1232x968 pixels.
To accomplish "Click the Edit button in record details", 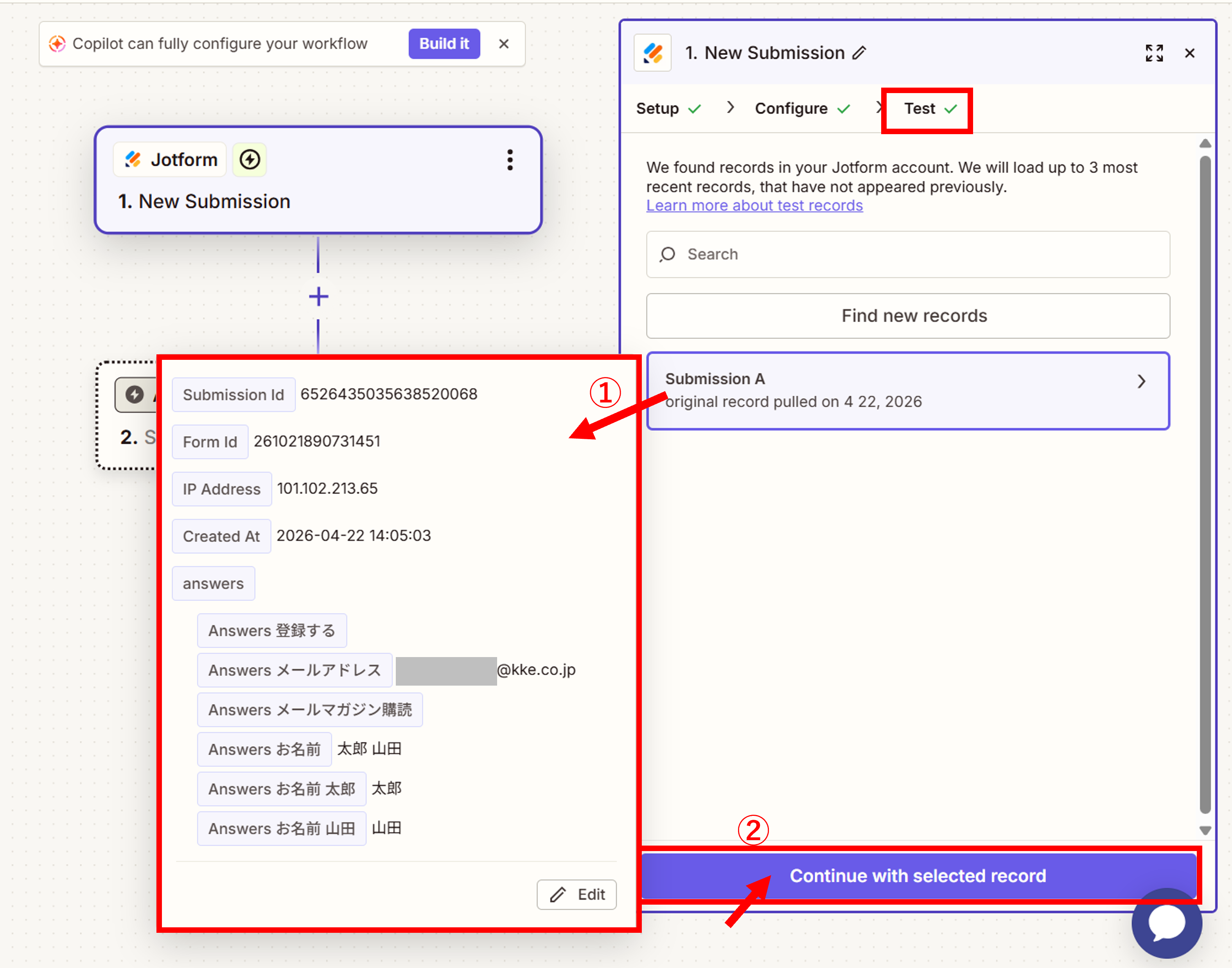I will click(576, 894).
